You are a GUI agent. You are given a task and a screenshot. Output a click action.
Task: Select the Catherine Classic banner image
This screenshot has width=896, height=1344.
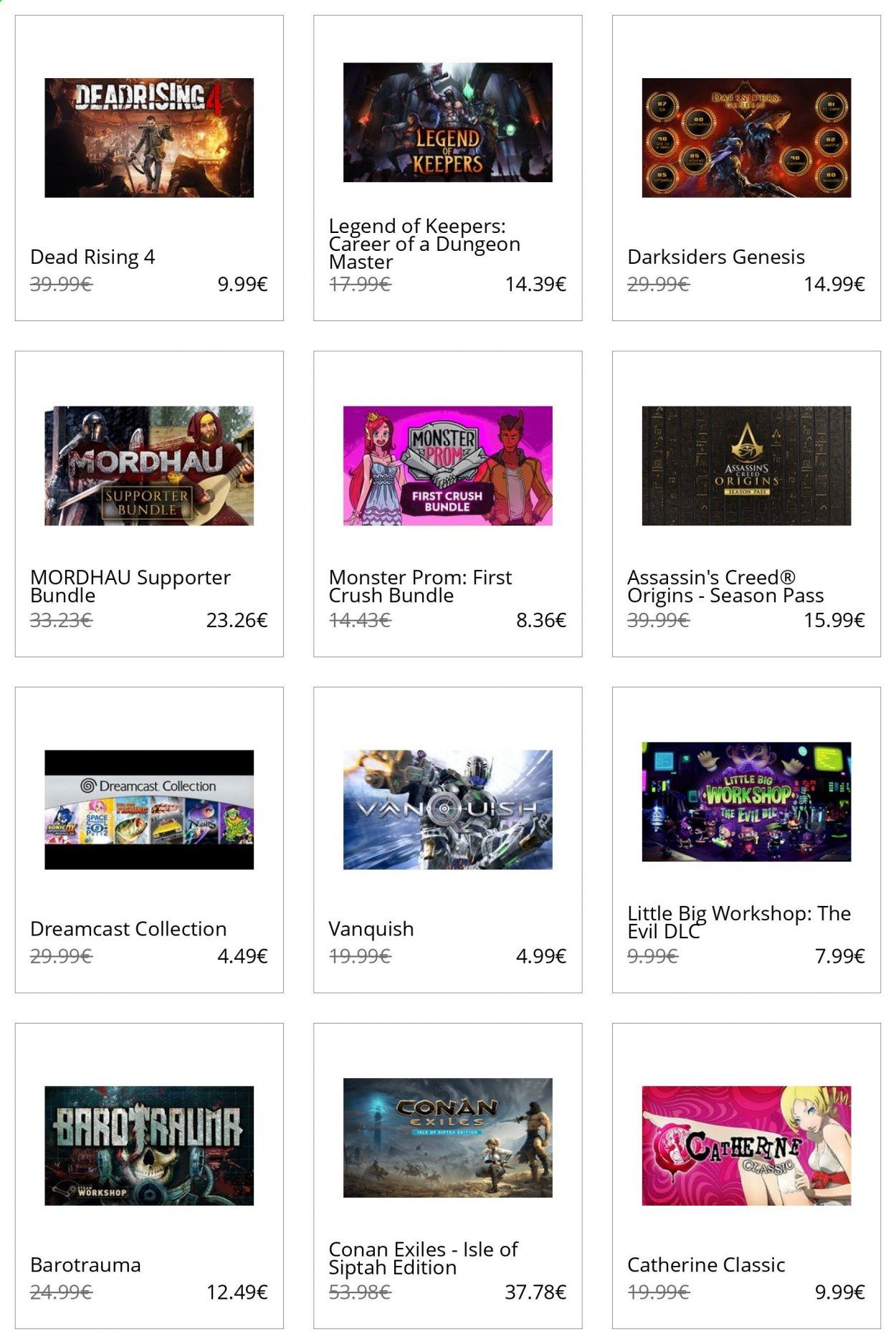[746, 1145]
